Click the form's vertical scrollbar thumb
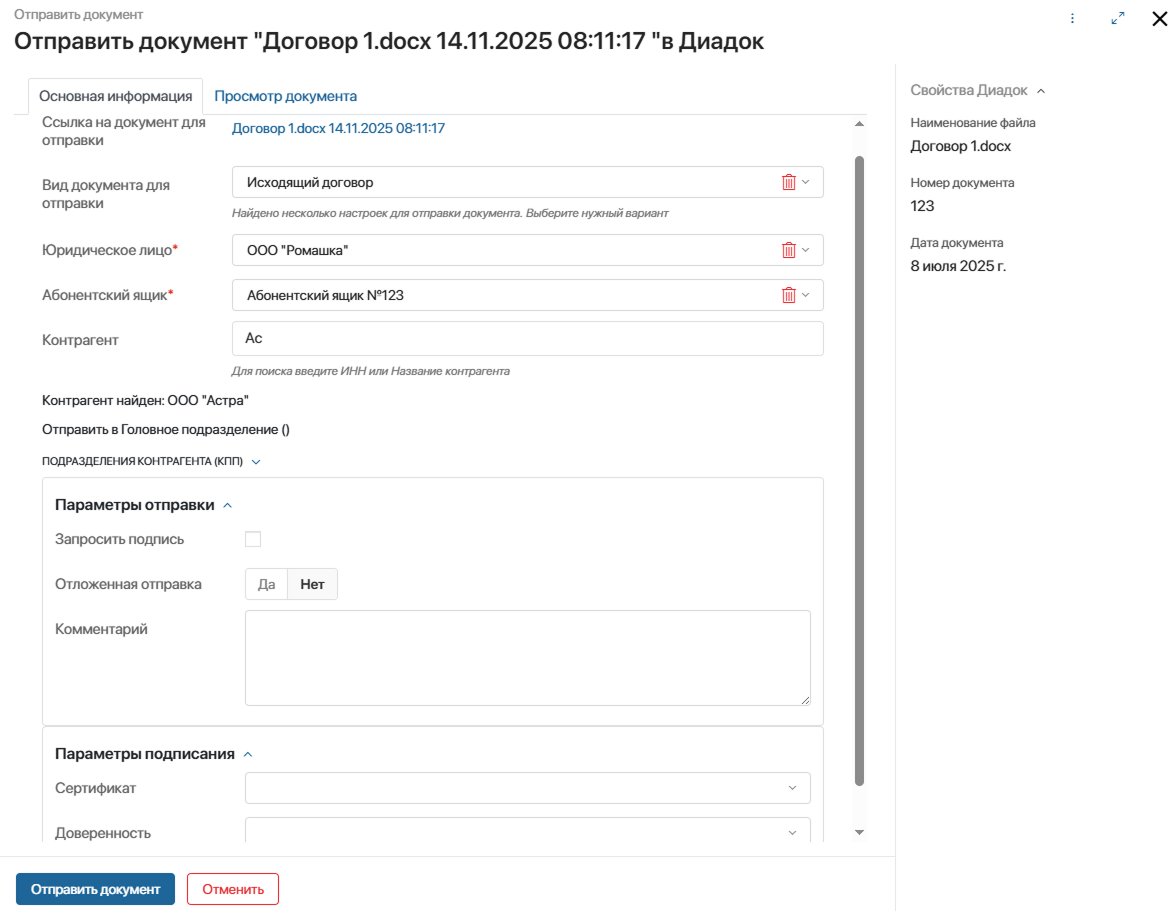The image size is (1173, 911). click(x=860, y=471)
